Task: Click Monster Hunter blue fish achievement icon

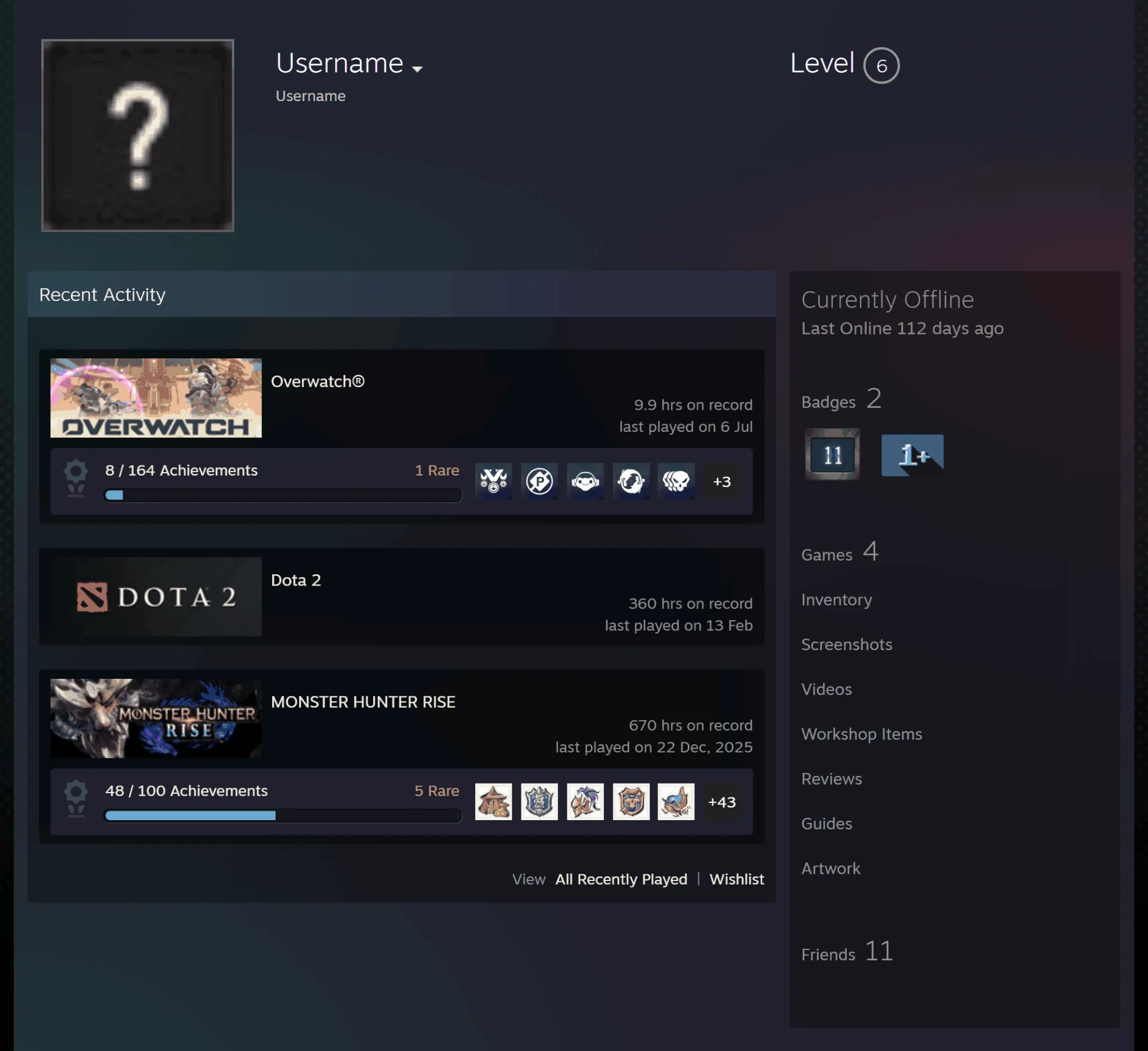Action: coord(676,802)
